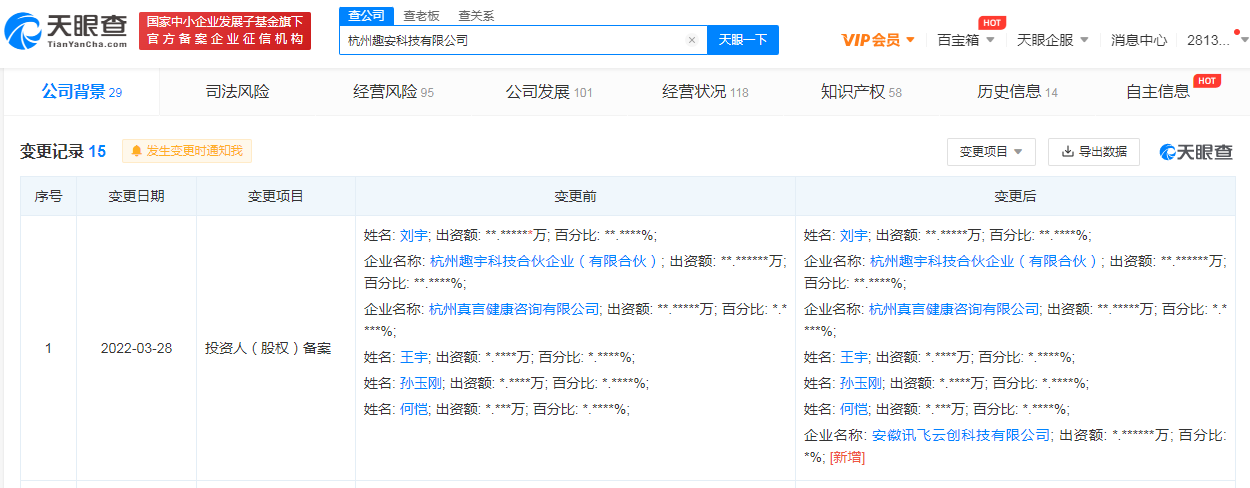Open 孙玉刚 link in 变更前 column
This screenshot has height=488, width=1250.
tap(421, 383)
